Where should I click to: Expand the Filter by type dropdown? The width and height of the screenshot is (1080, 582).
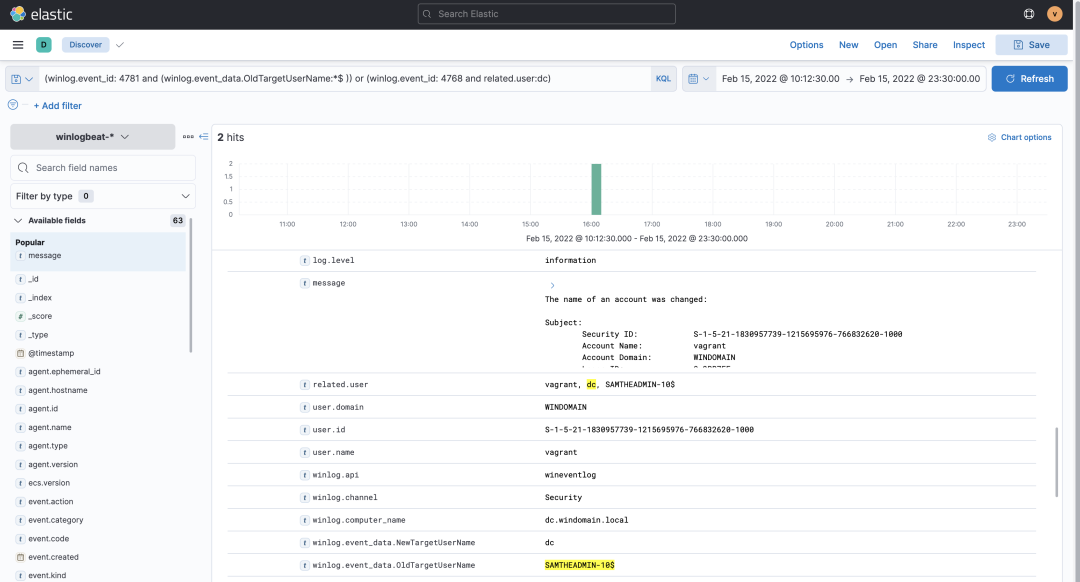tap(103, 196)
